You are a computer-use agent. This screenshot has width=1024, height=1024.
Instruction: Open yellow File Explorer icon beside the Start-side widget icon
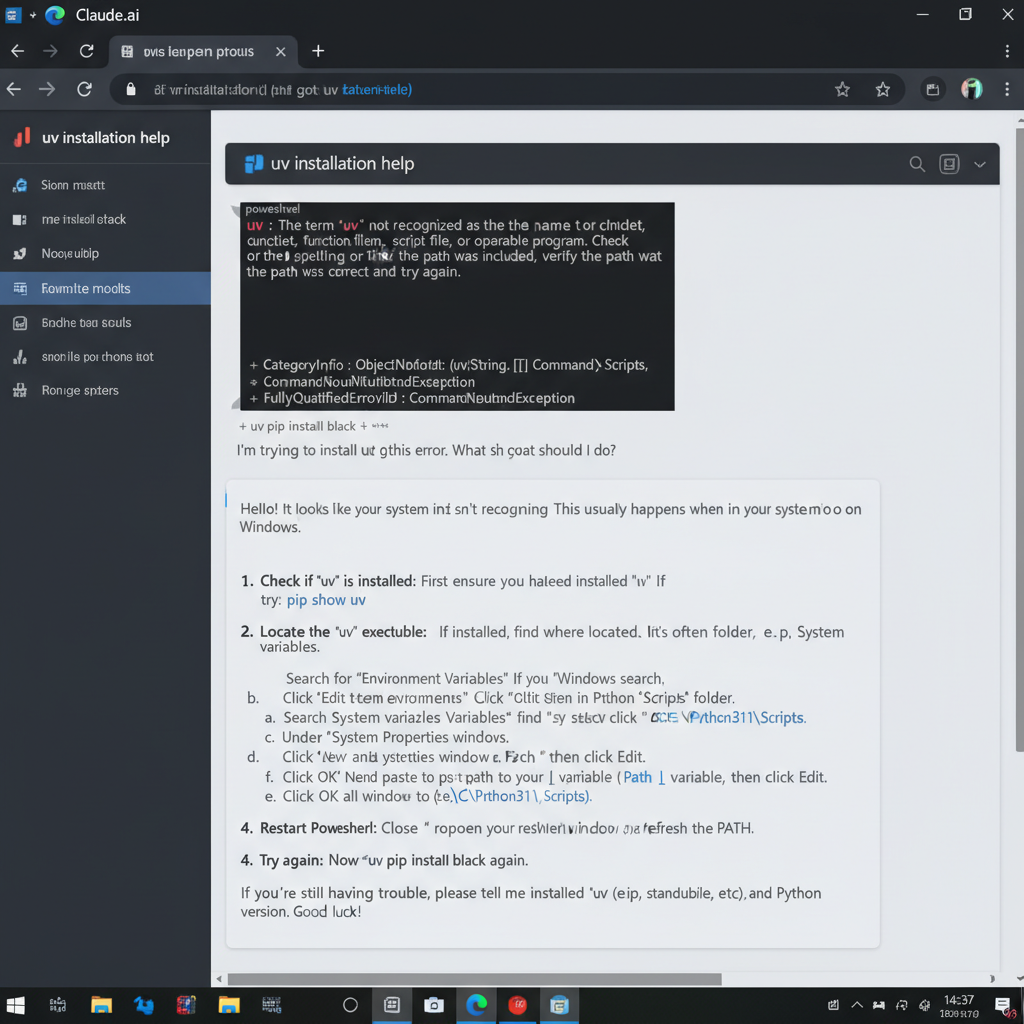pyautogui.click(x=101, y=1005)
